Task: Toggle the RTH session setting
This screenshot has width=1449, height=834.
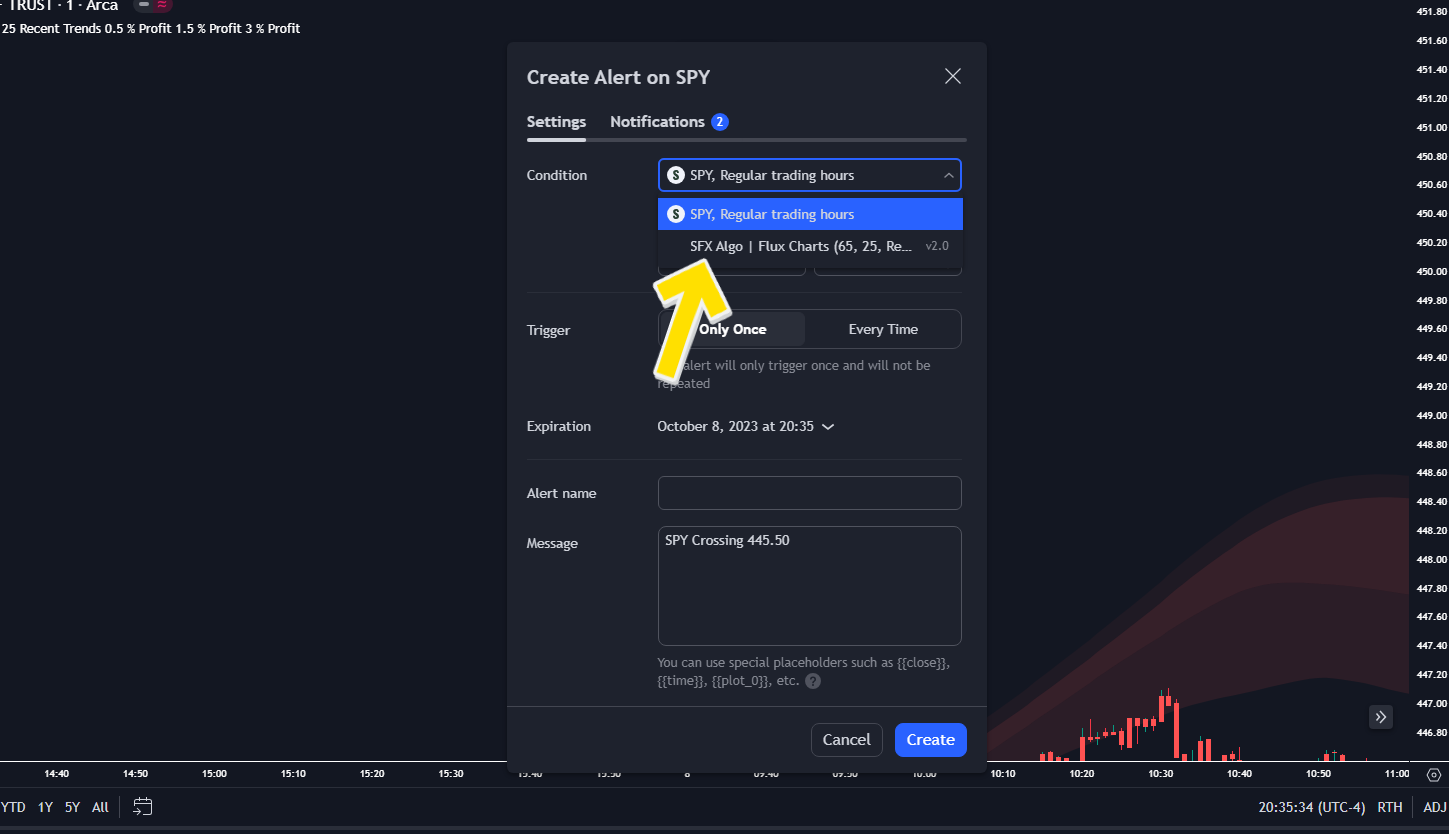Action: click(1390, 807)
